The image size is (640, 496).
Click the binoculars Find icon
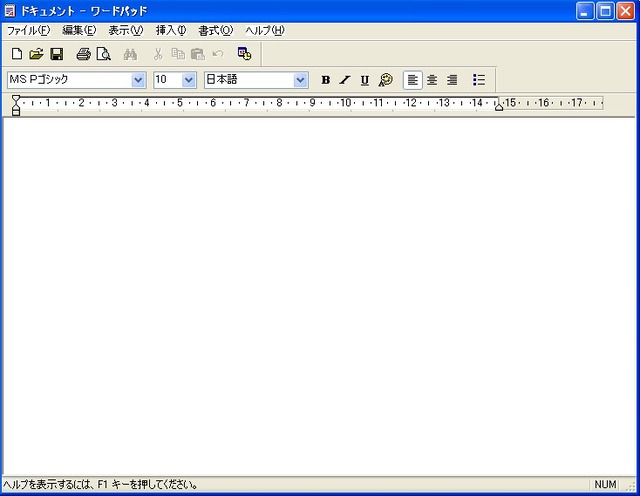pos(130,53)
